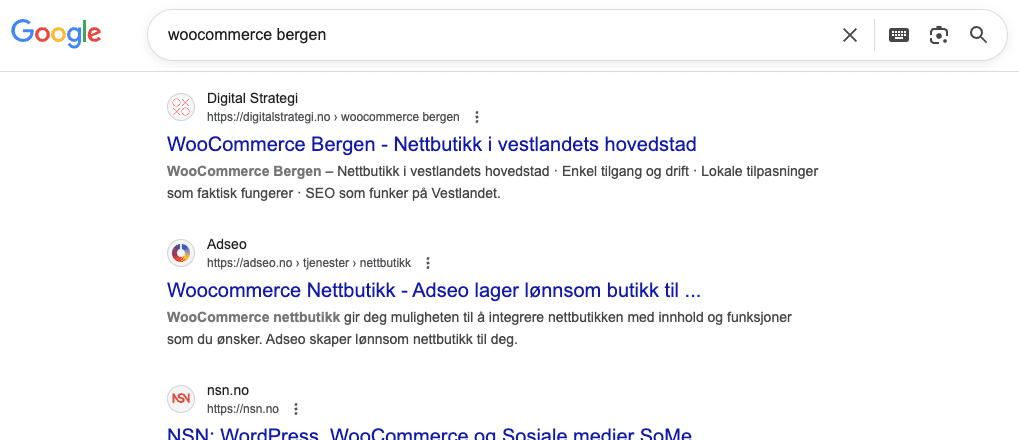
Task: Click the Adseo site favicon
Action: 181,253
